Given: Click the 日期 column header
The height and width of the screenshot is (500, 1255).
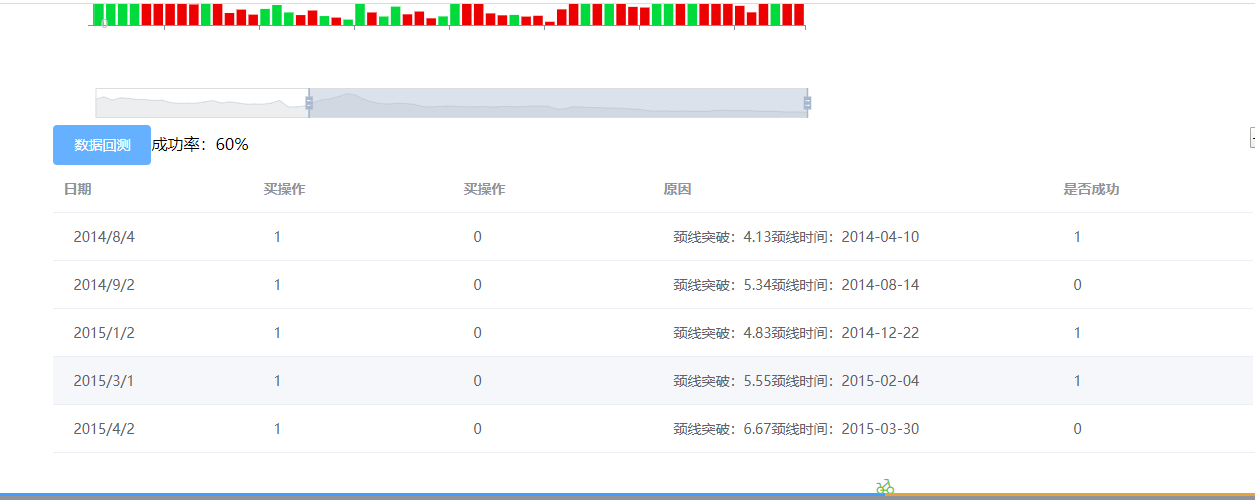Looking at the screenshot, I should click(x=77, y=189).
